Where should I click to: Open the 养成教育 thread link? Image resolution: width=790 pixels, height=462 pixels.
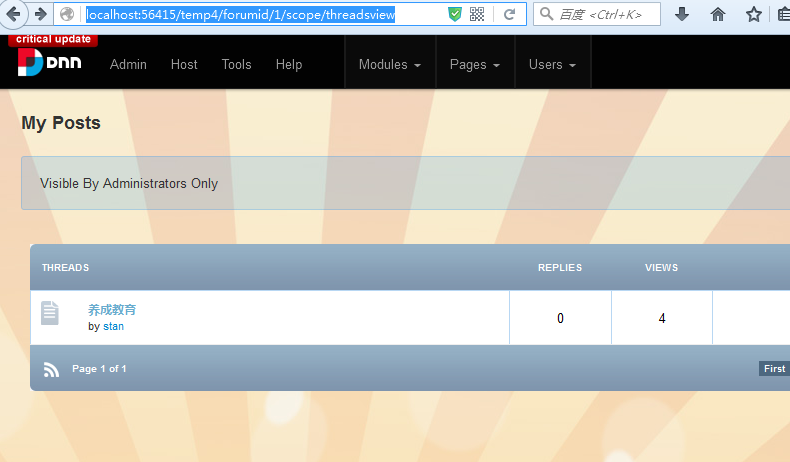pyautogui.click(x=112, y=309)
